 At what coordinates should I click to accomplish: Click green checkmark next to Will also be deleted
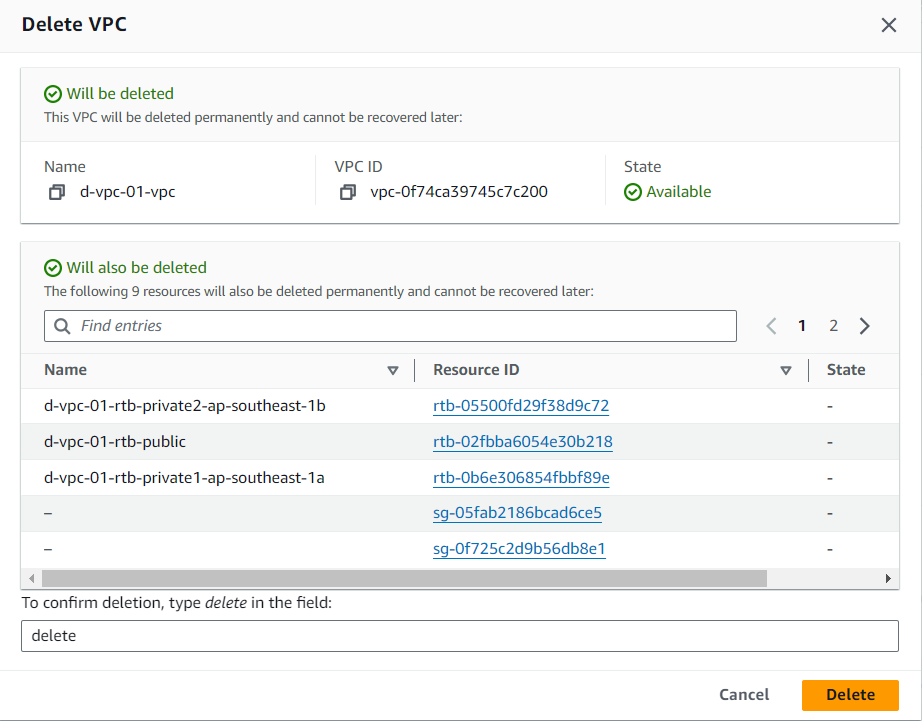pyautogui.click(x=52, y=267)
